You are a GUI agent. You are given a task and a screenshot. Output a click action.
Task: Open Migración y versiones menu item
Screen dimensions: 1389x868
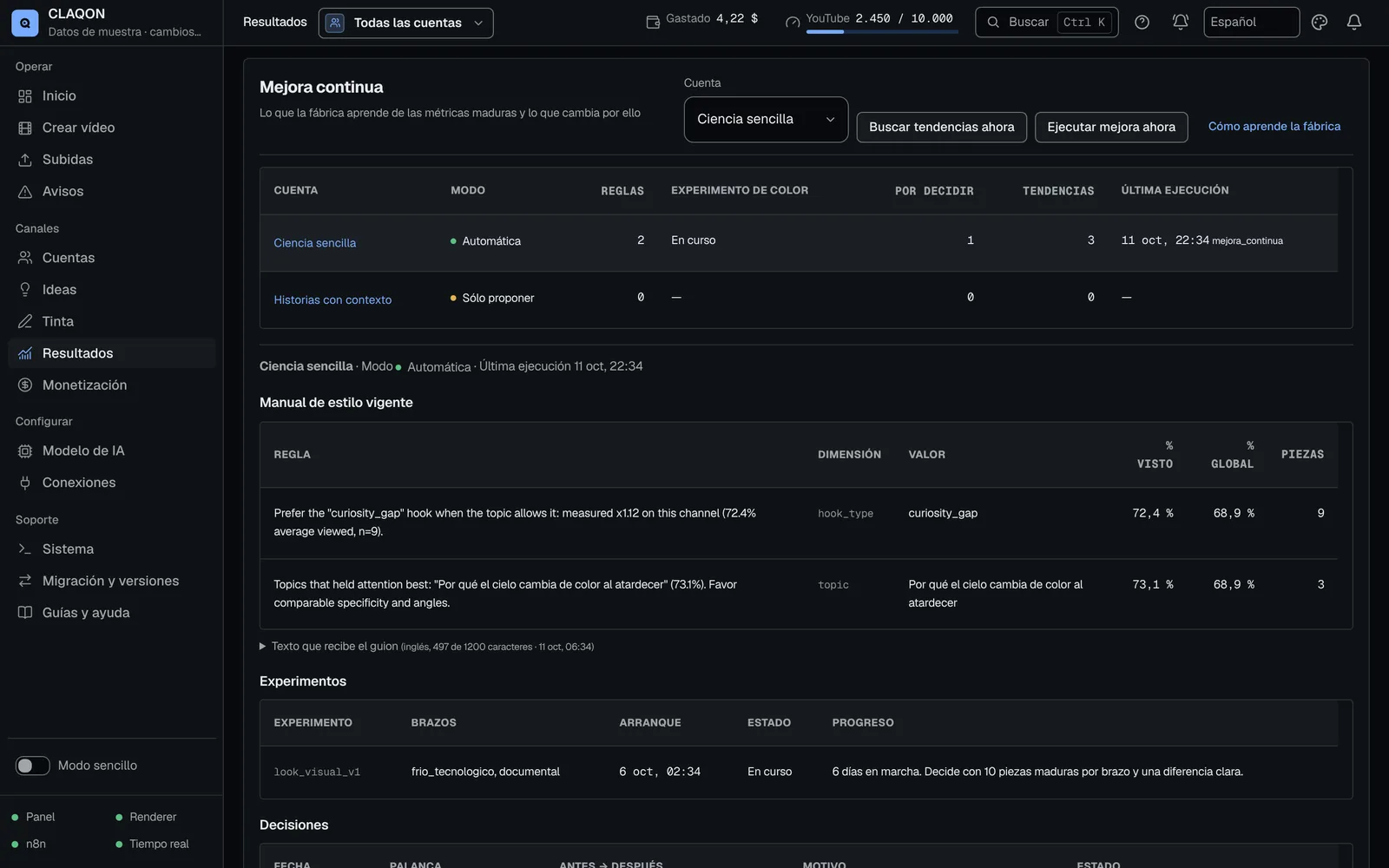point(111,581)
